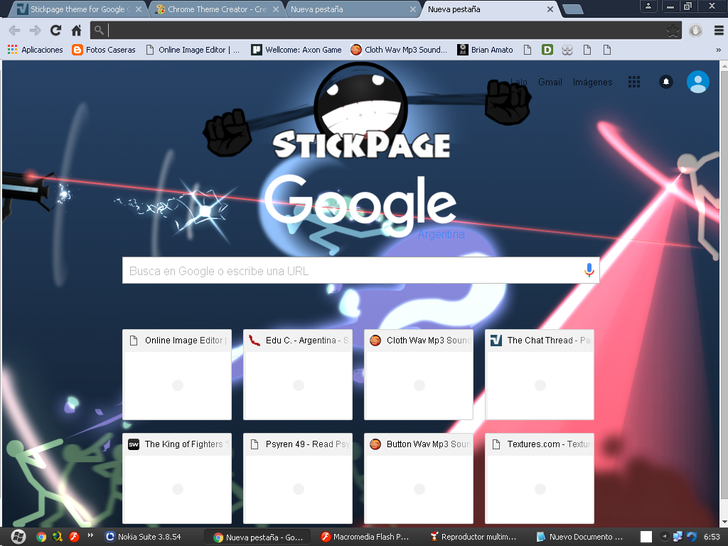Click network tray icon
The image size is (728, 546).
click(x=677, y=537)
